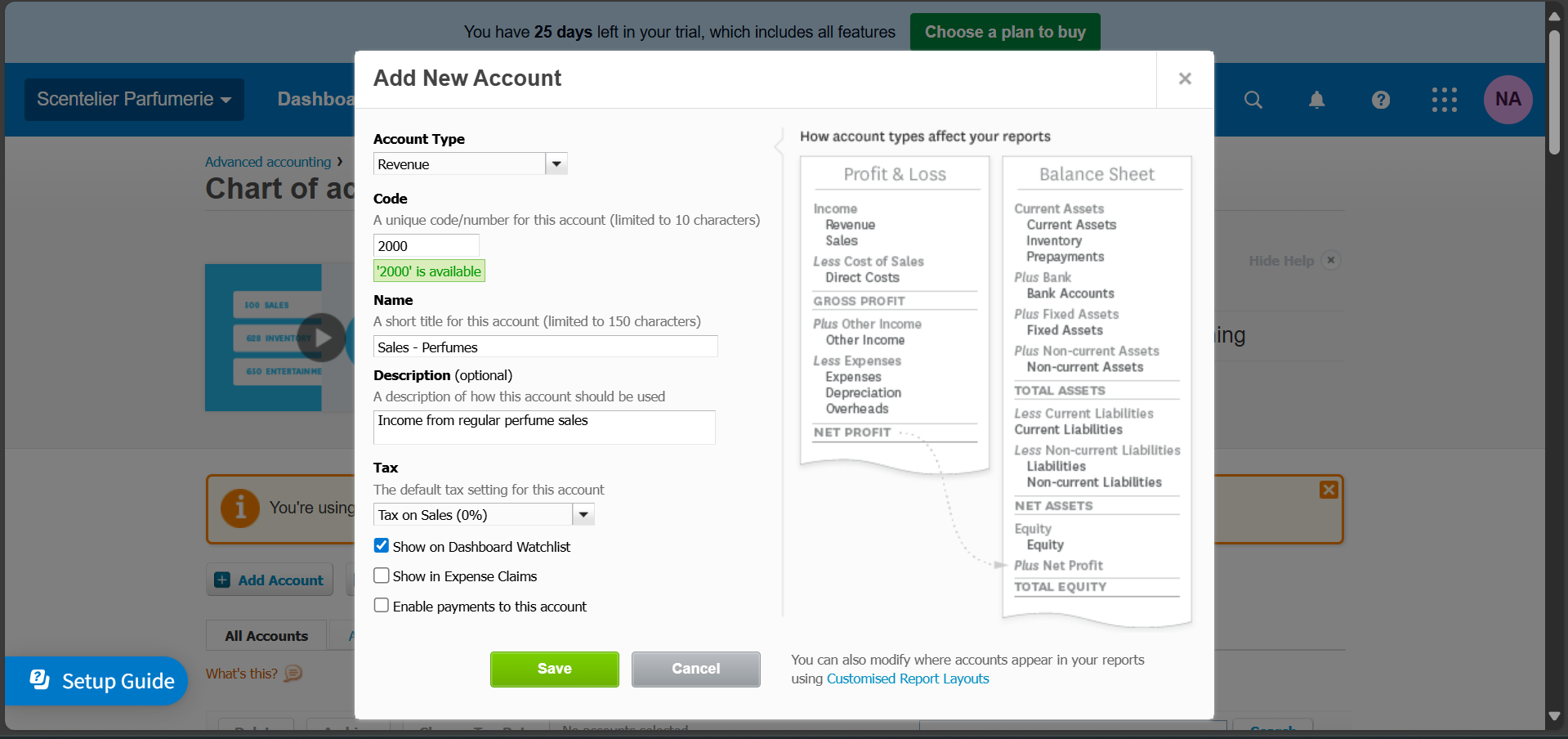
Task: Click the TOTAL ASSETS line
Action: click(x=1060, y=391)
